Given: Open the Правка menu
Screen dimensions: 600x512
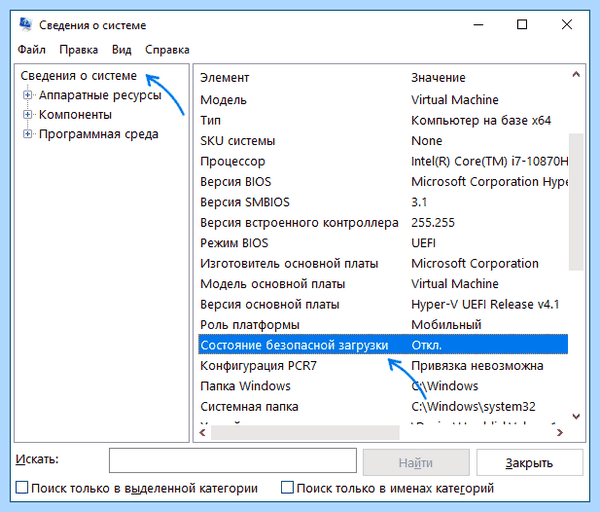Looking at the screenshot, I should [78, 50].
